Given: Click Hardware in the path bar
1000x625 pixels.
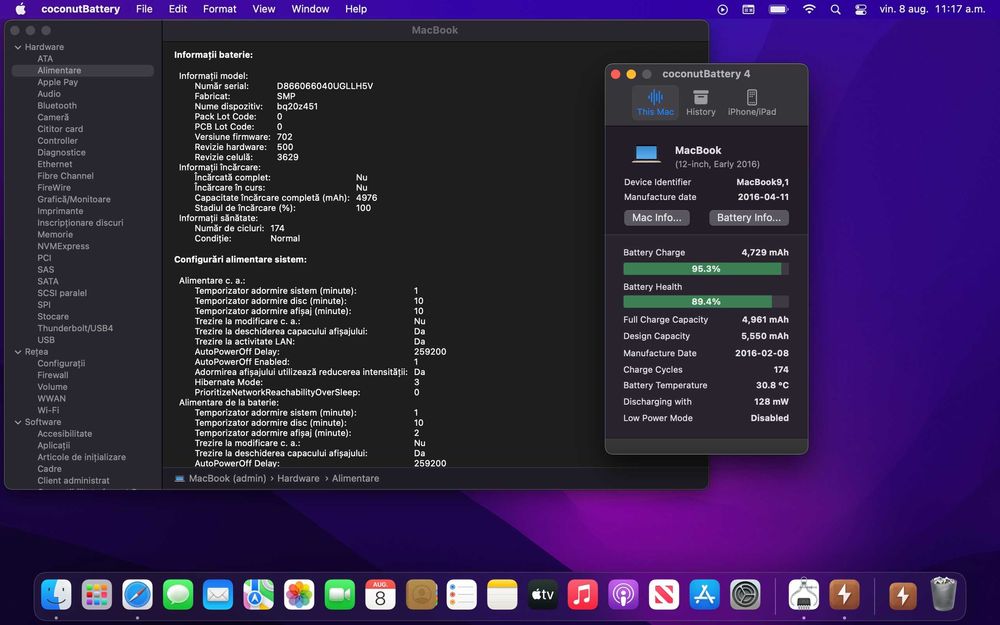Looking at the screenshot, I should 298,478.
